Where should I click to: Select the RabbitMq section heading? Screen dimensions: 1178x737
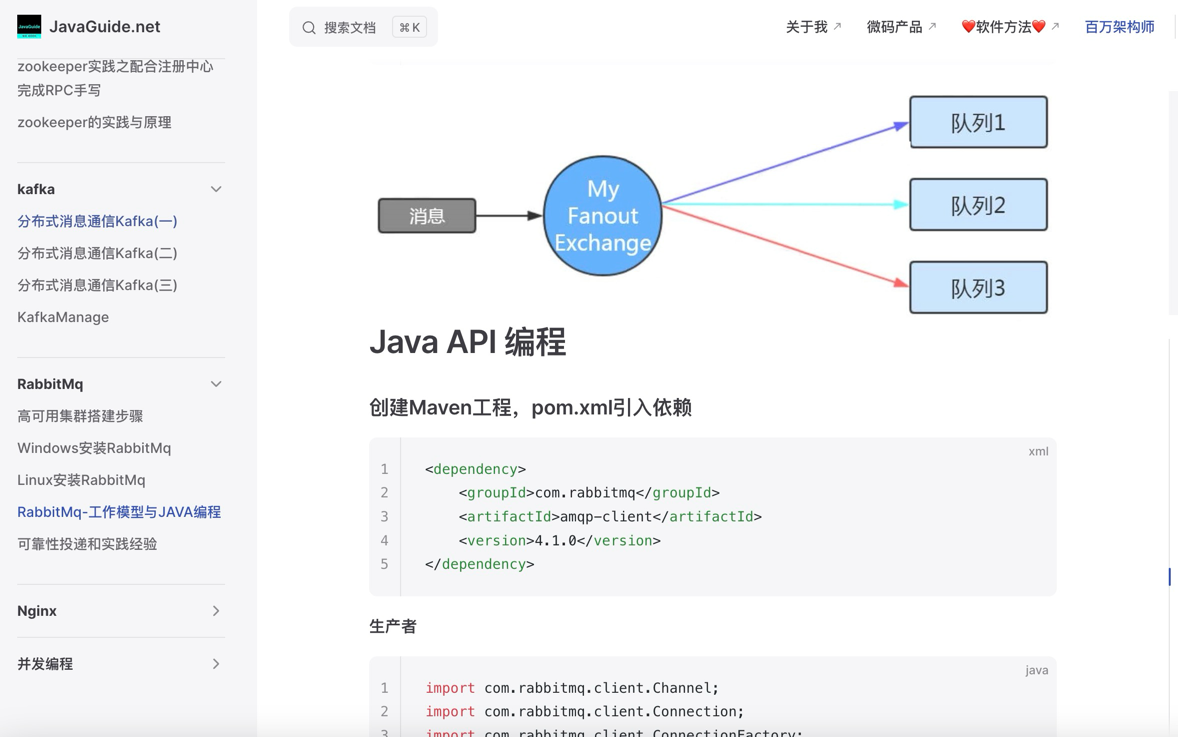point(50,384)
